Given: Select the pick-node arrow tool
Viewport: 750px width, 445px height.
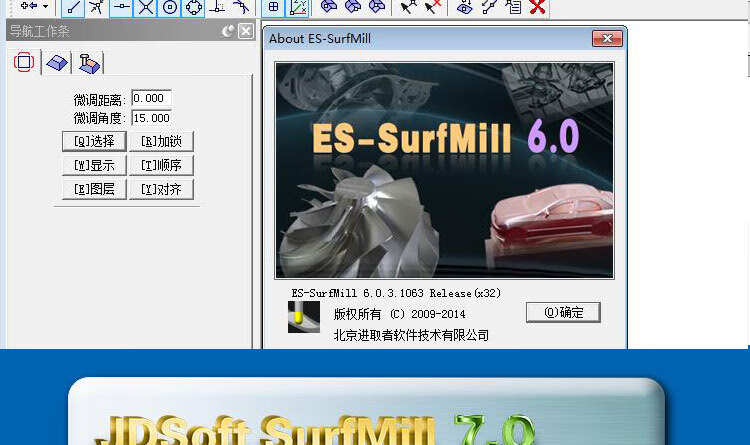Looking at the screenshot, I should click(408, 7).
